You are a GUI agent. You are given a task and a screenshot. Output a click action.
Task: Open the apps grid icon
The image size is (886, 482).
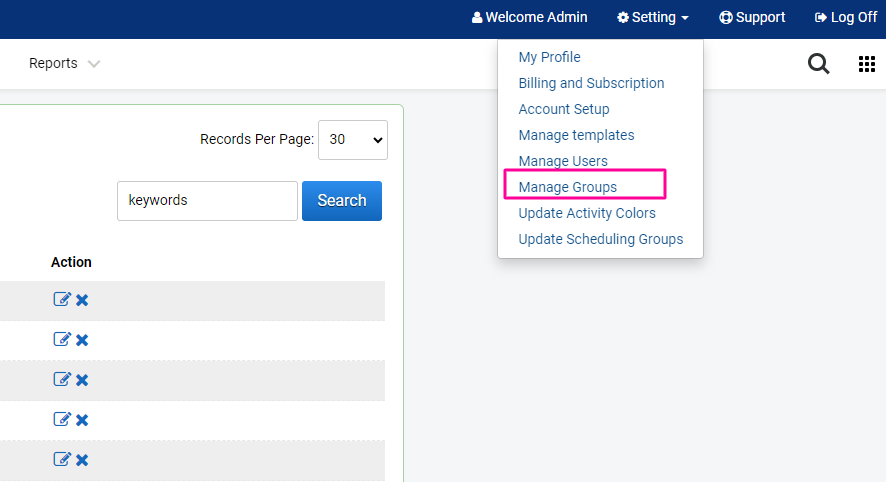click(867, 64)
